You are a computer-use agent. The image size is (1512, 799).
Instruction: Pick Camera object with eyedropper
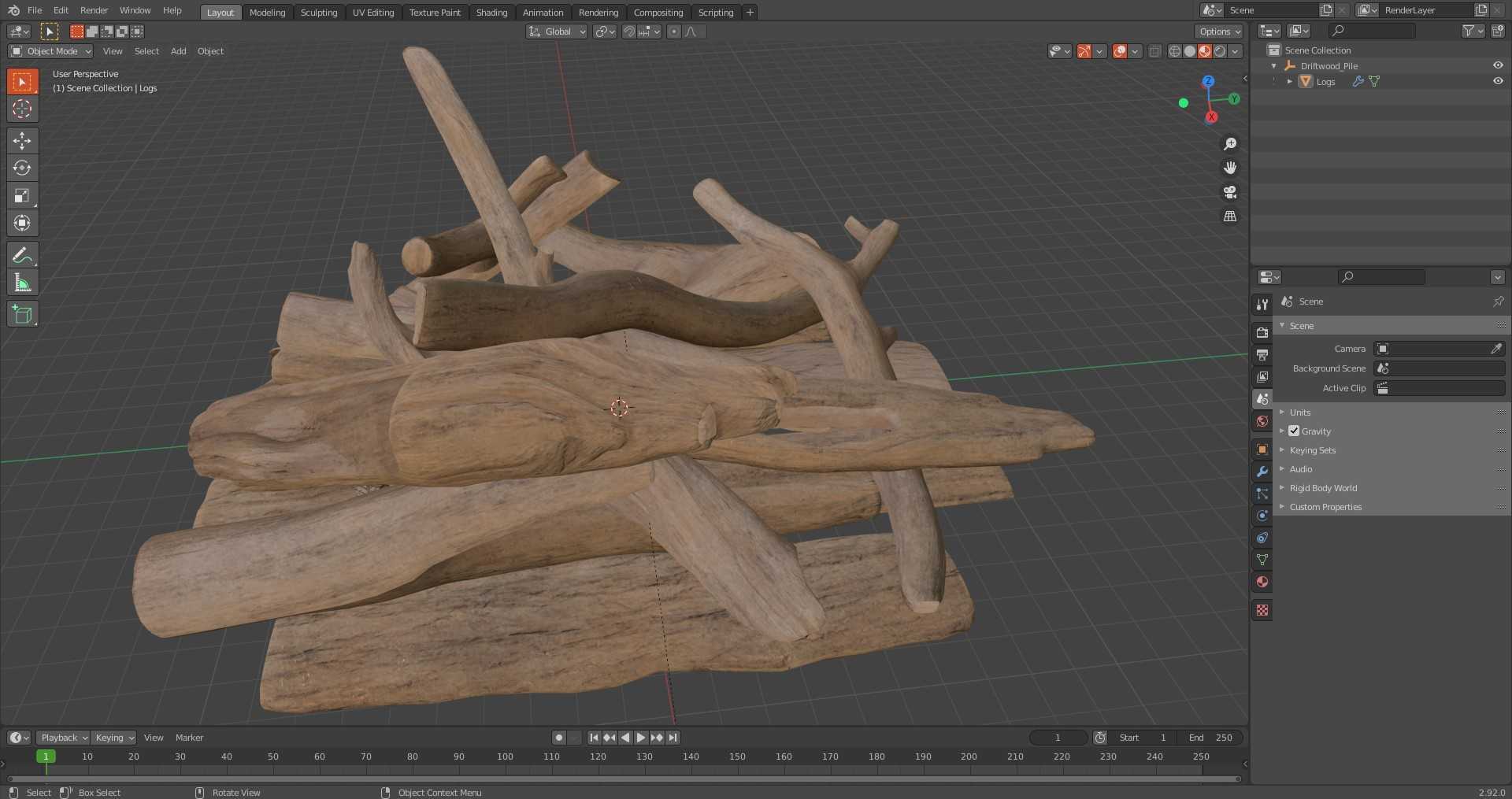pyautogui.click(x=1496, y=349)
